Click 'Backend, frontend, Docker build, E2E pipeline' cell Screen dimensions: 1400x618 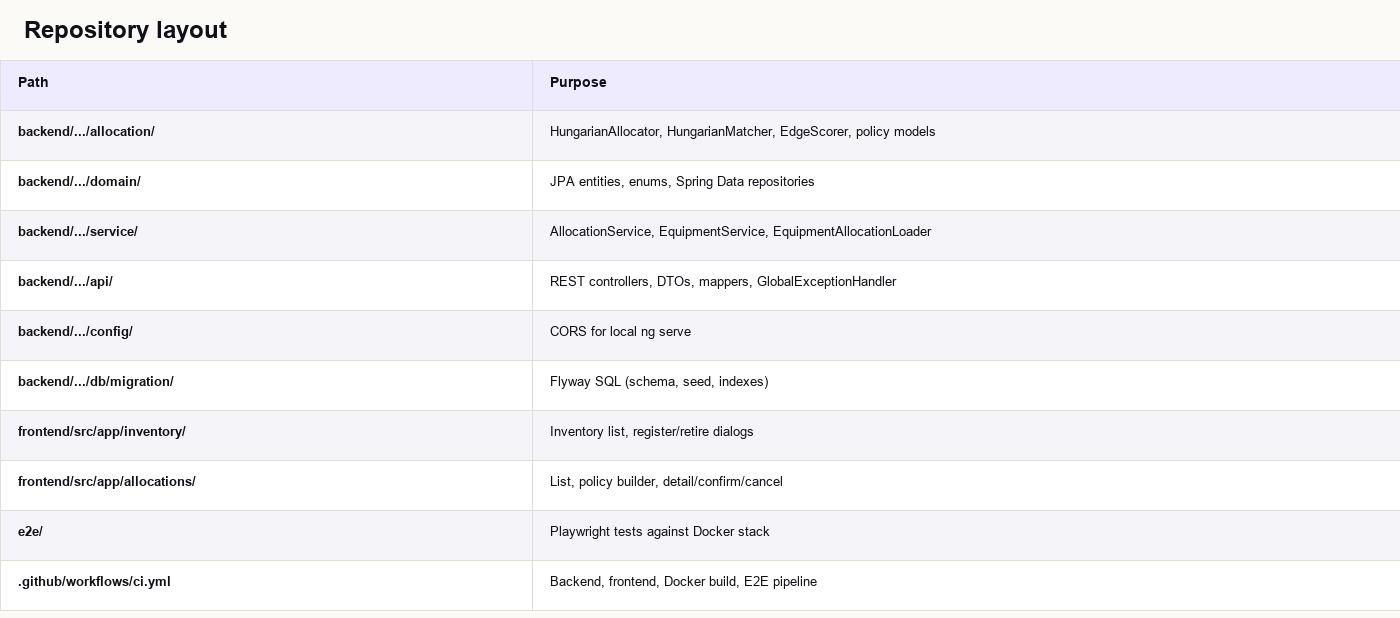[x=966, y=585]
